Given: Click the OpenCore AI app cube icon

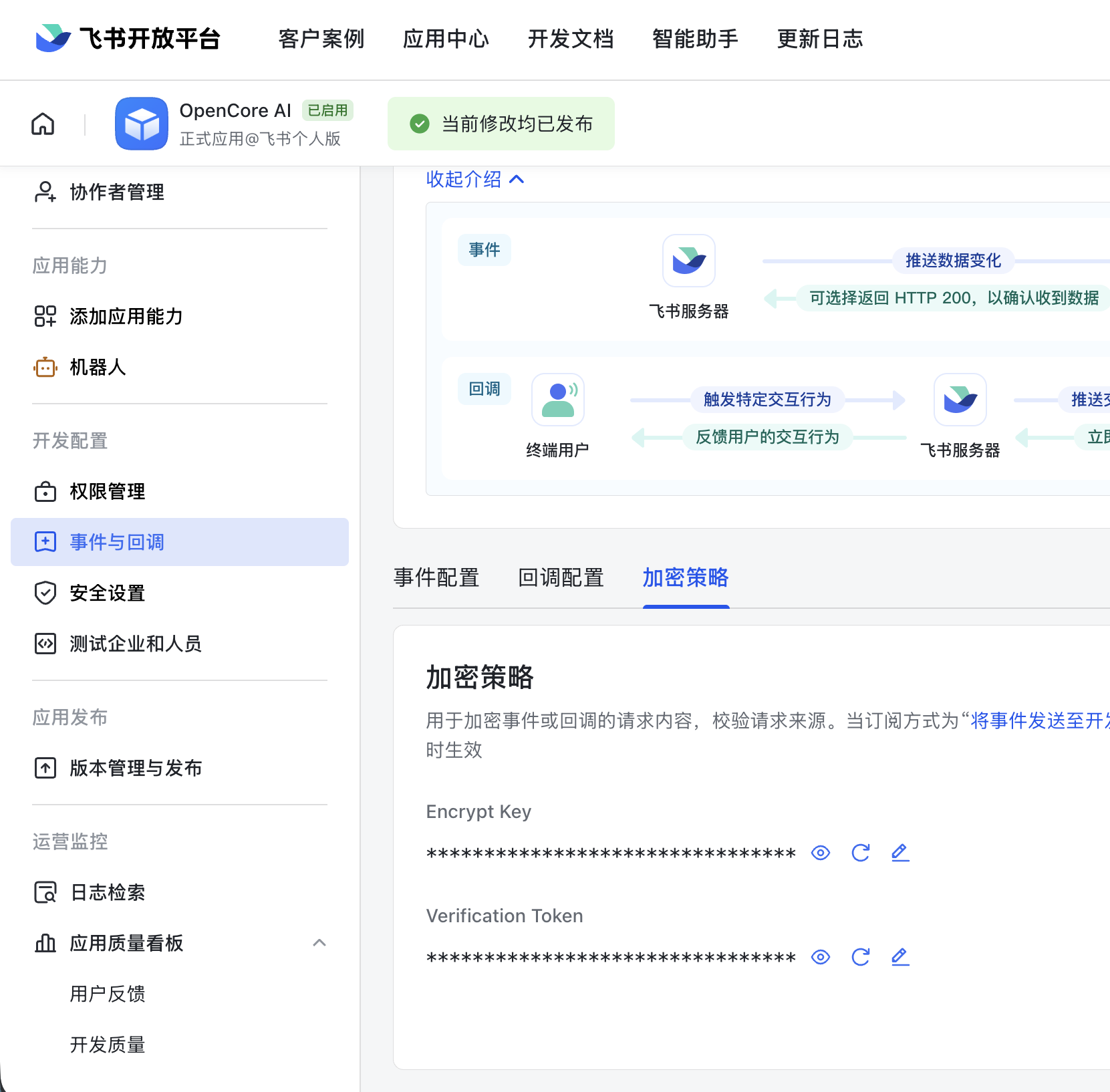Looking at the screenshot, I should 142,124.
